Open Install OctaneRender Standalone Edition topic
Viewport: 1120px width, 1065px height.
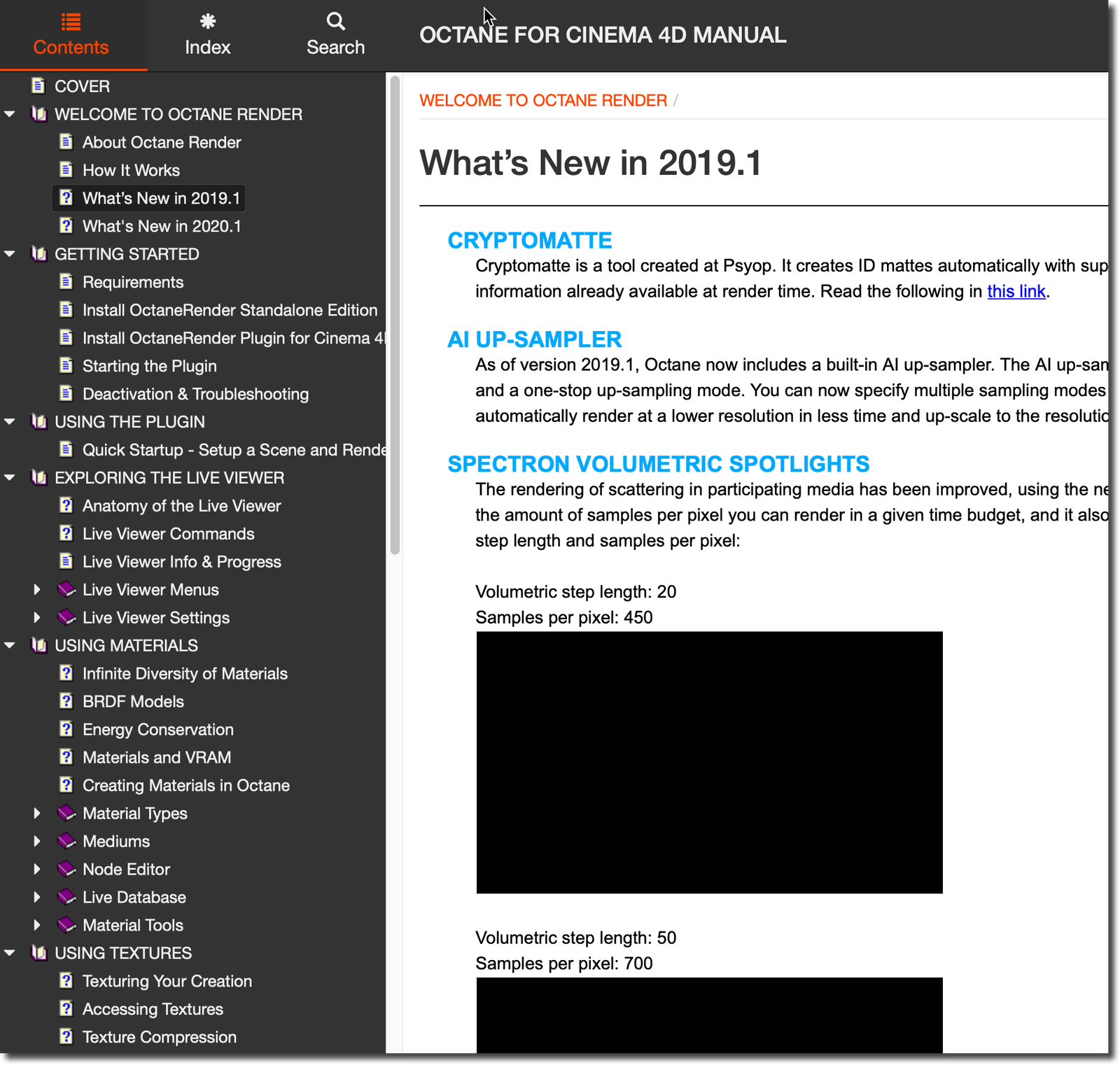click(230, 310)
